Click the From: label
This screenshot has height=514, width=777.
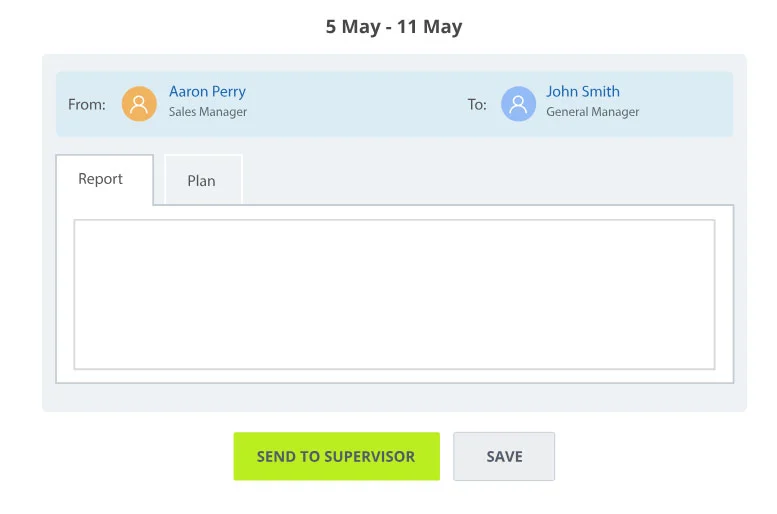pos(86,104)
